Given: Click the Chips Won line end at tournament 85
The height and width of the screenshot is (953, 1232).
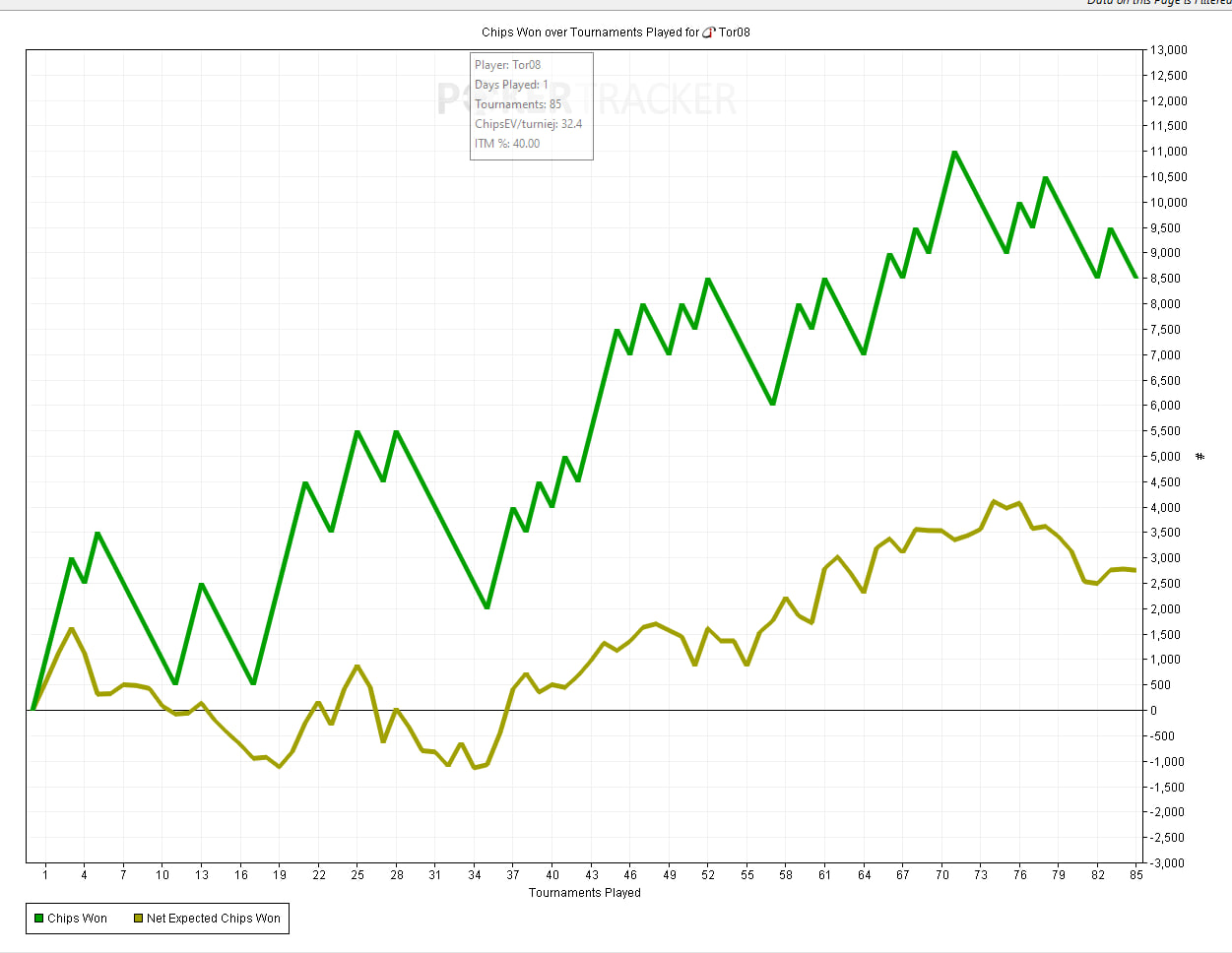Looking at the screenshot, I should pyautogui.click(x=1135, y=277).
